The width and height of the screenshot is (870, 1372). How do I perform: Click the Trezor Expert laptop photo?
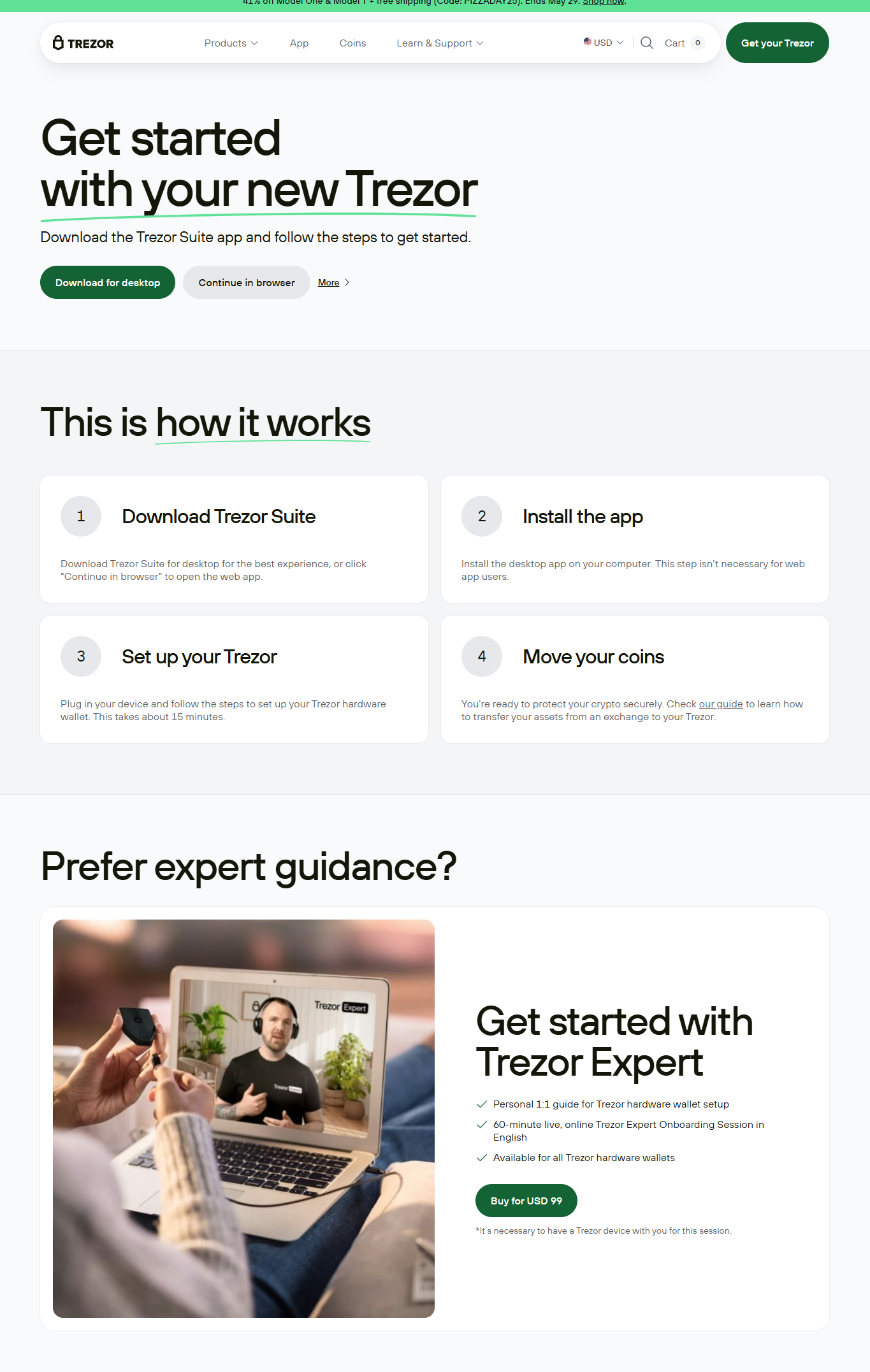[243, 1118]
